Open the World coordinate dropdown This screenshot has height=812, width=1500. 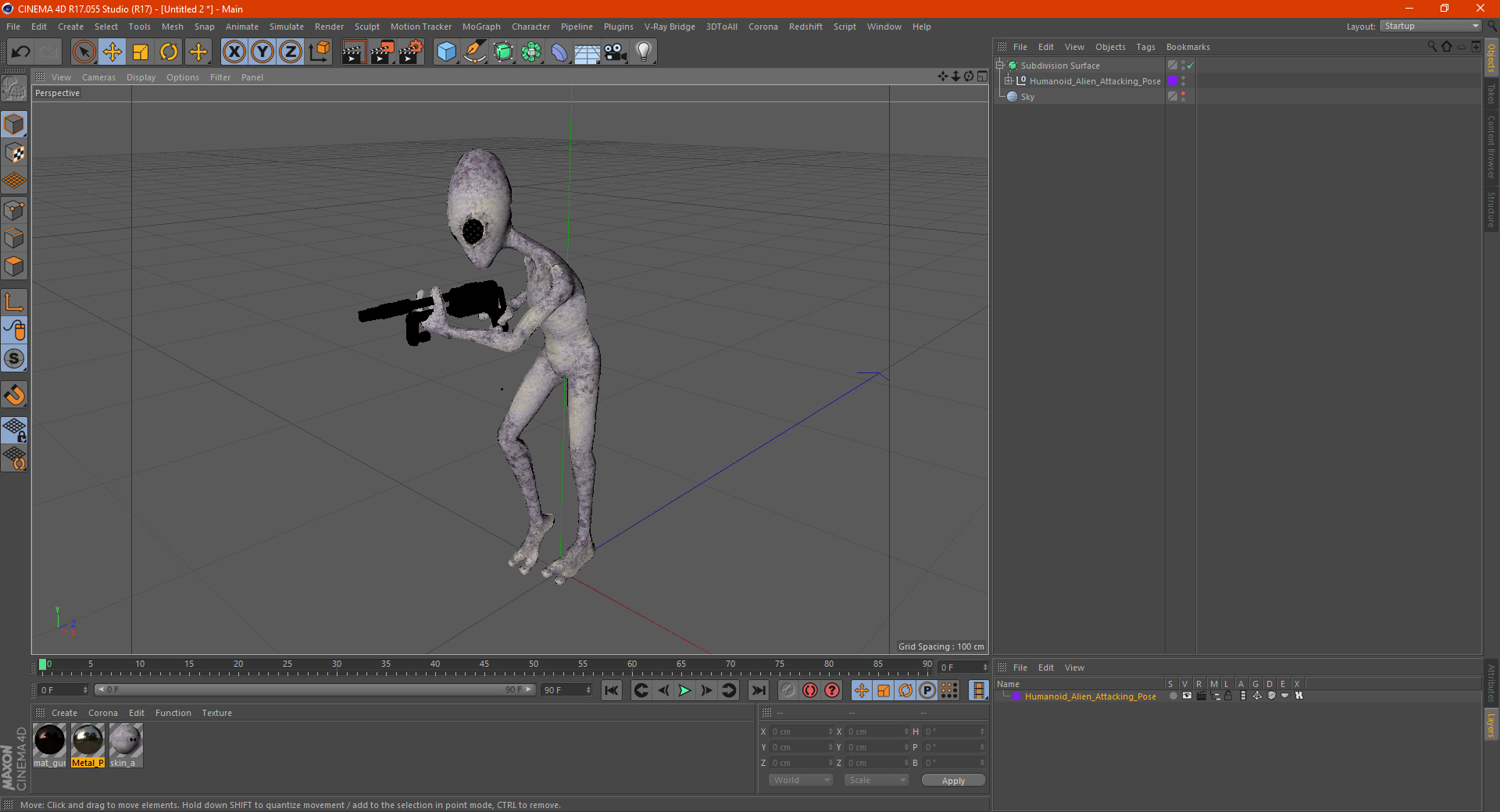[801, 780]
